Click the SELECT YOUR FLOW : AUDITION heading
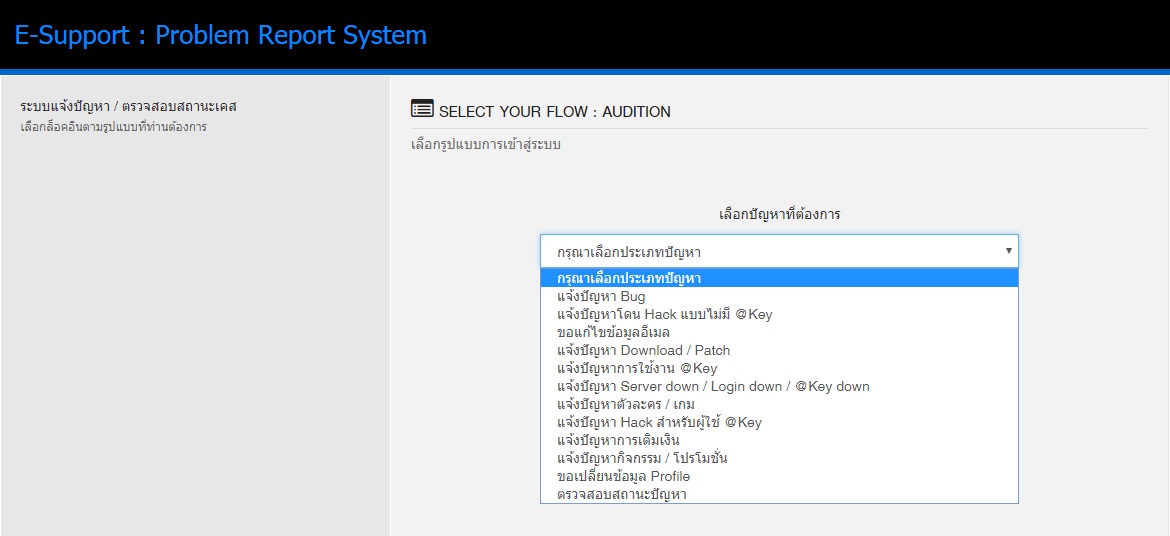The height and width of the screenshot is (536, 1170). point(554,112)
